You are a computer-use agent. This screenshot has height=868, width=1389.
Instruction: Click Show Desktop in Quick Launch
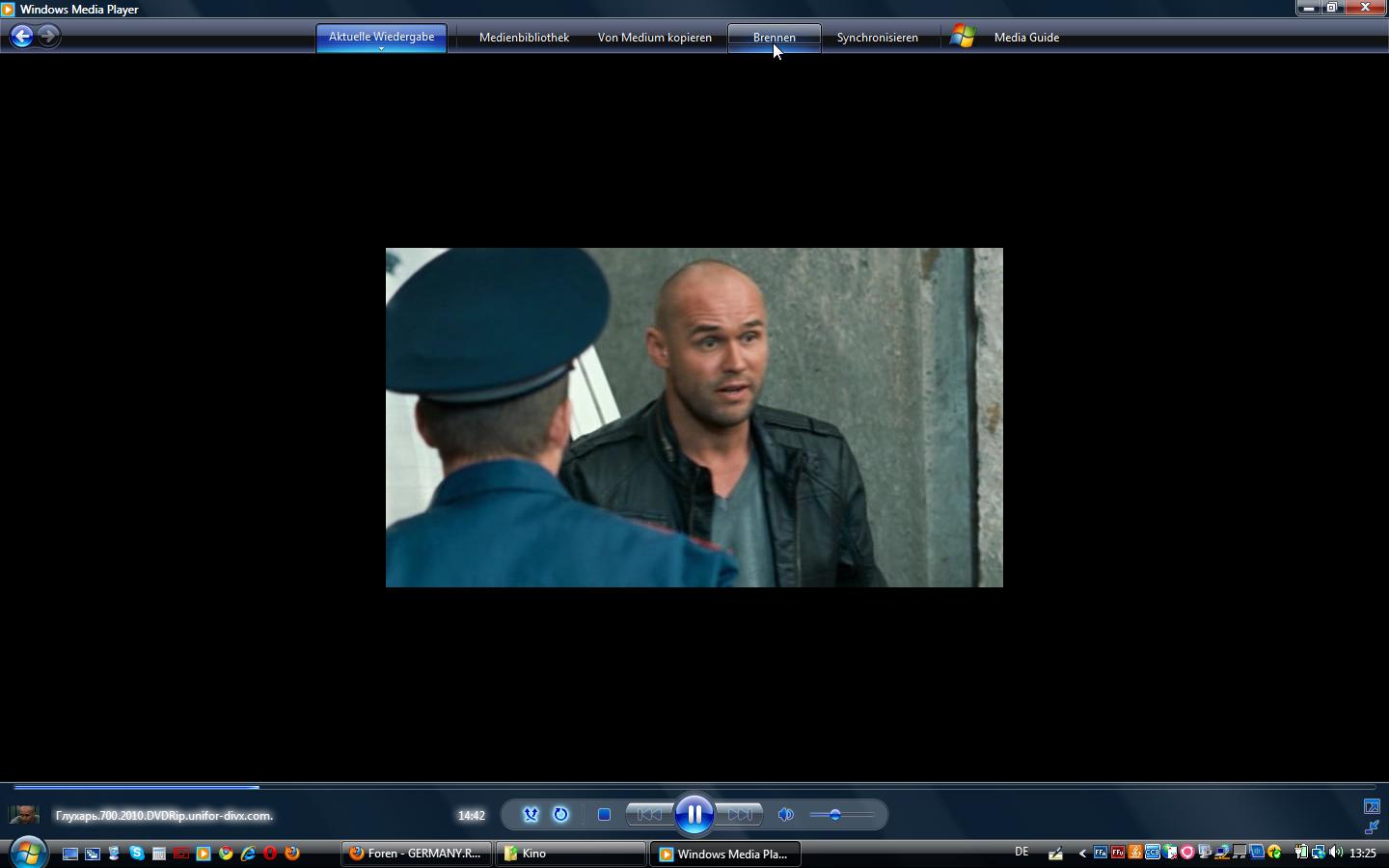click(70, 854)
